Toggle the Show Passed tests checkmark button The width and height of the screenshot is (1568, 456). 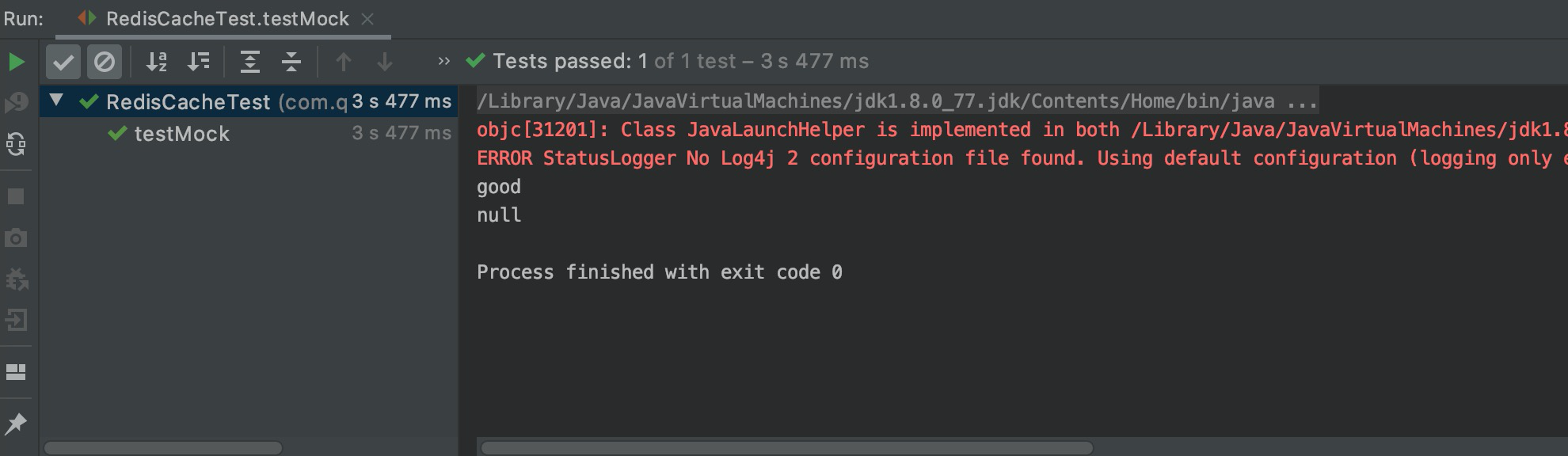click(x=63, y=62)
